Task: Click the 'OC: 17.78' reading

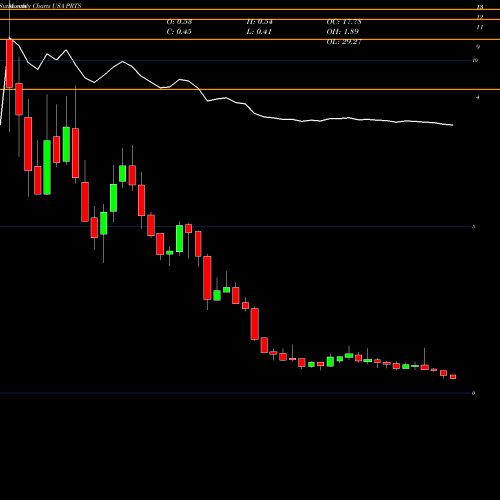Action: pos(344,22)
